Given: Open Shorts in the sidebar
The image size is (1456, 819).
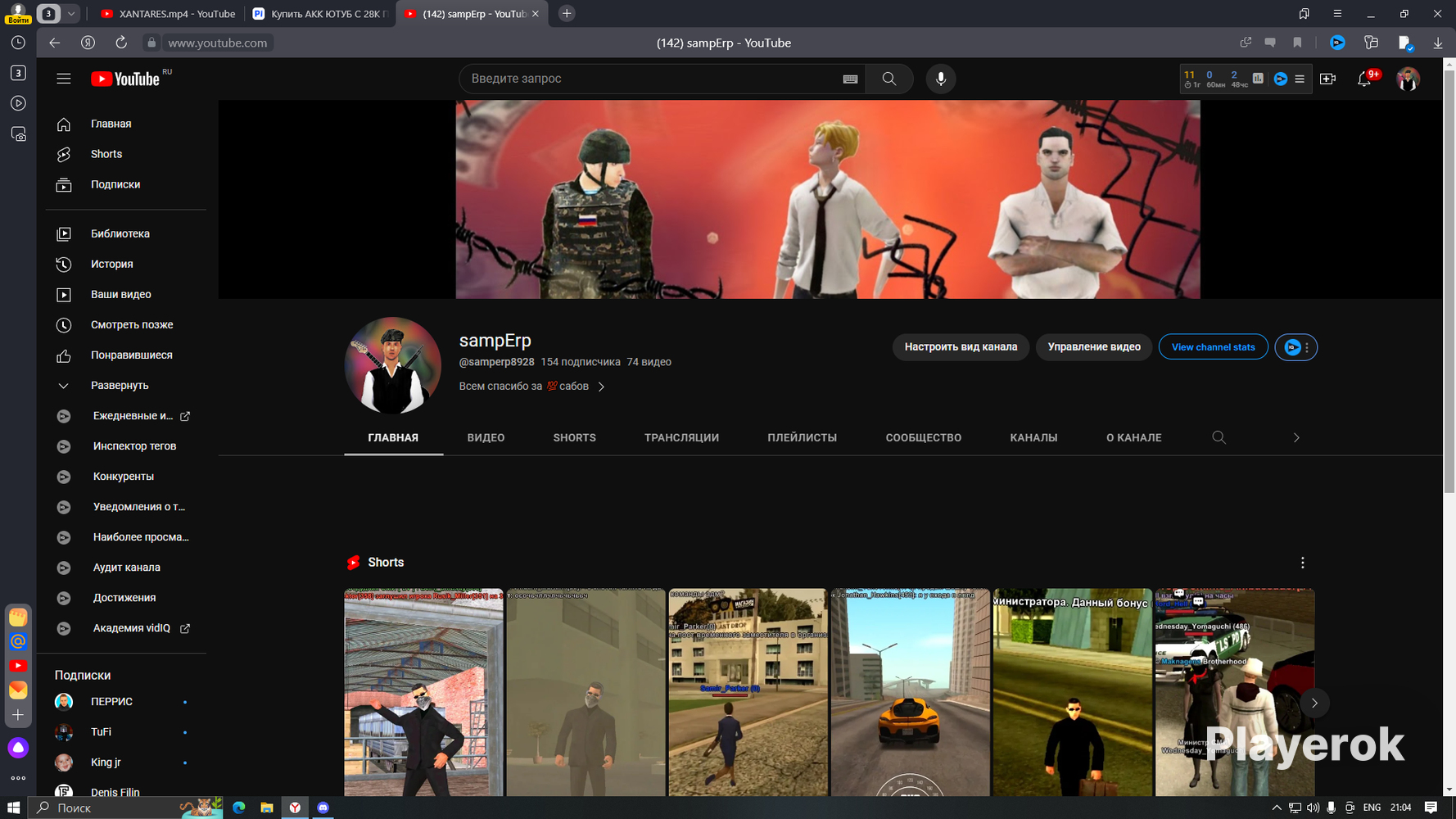Looking at the screenshot, I should point(123,154).
